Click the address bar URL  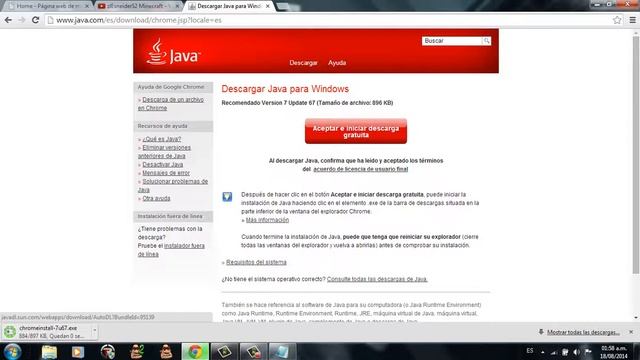[139, 20]
